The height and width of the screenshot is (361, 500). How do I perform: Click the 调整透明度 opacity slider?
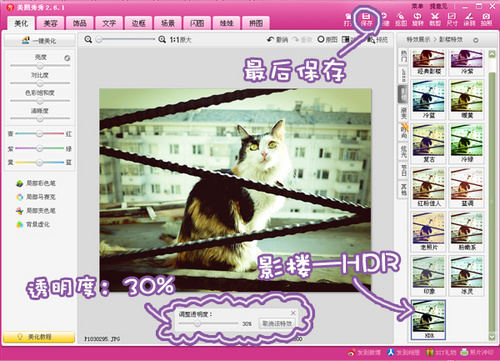click(208, 323)
